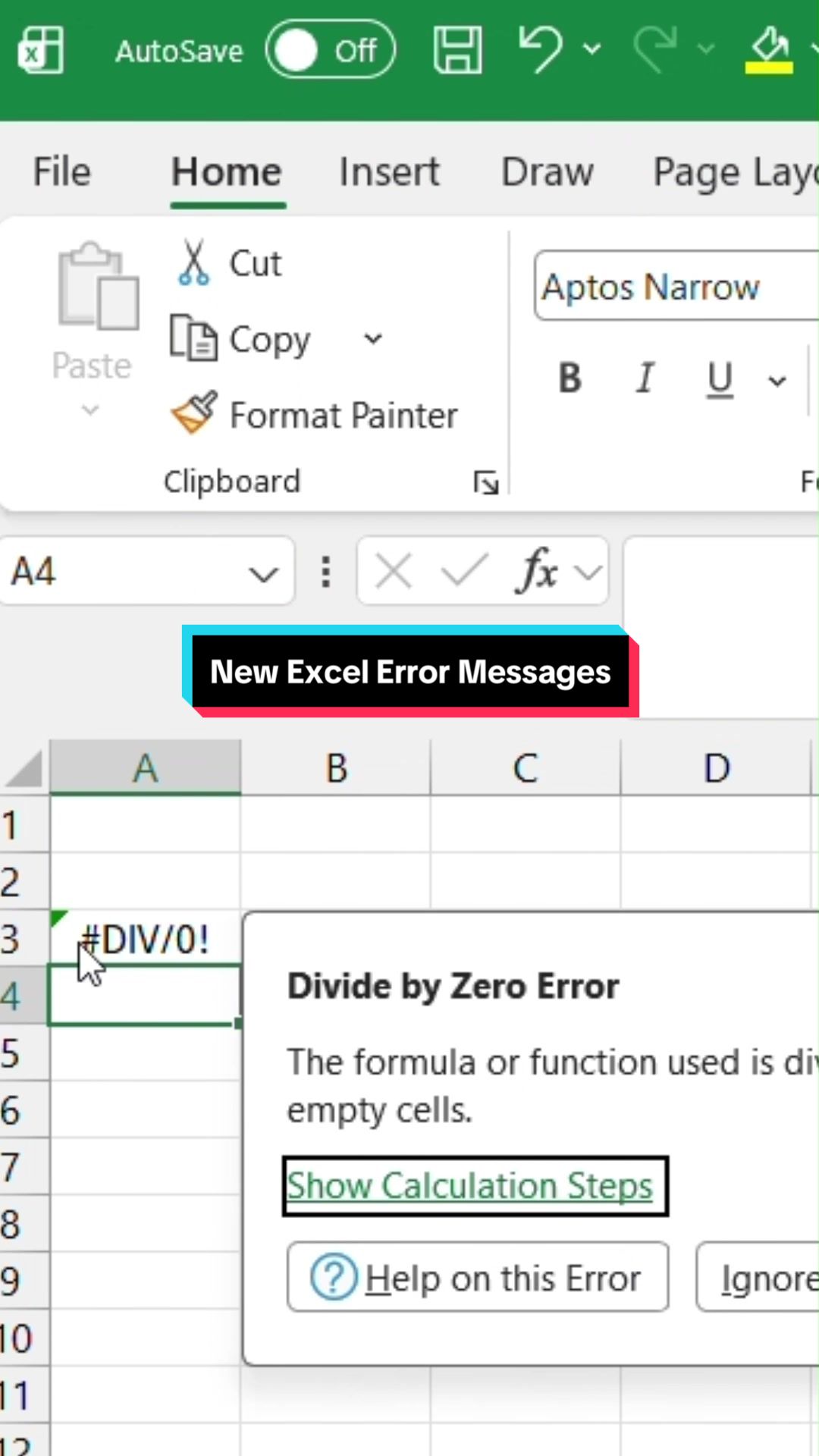819x1456 pixels.
Task: Toggle Underline formatting
Action: (x=720, y=379)
